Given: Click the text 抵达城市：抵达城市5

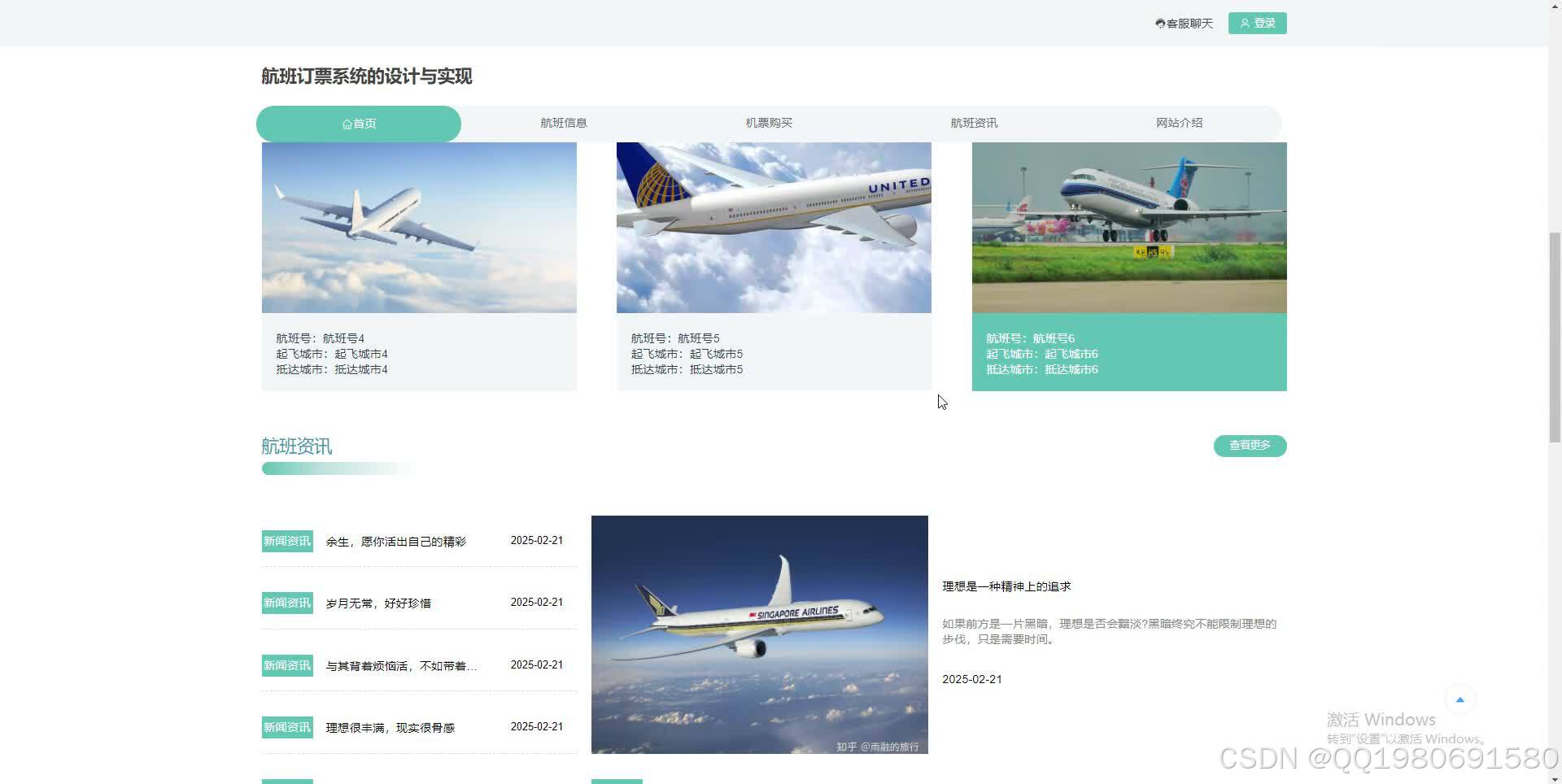Looking at the screenshot, I should pyautogui.click(x=687, y=369).
